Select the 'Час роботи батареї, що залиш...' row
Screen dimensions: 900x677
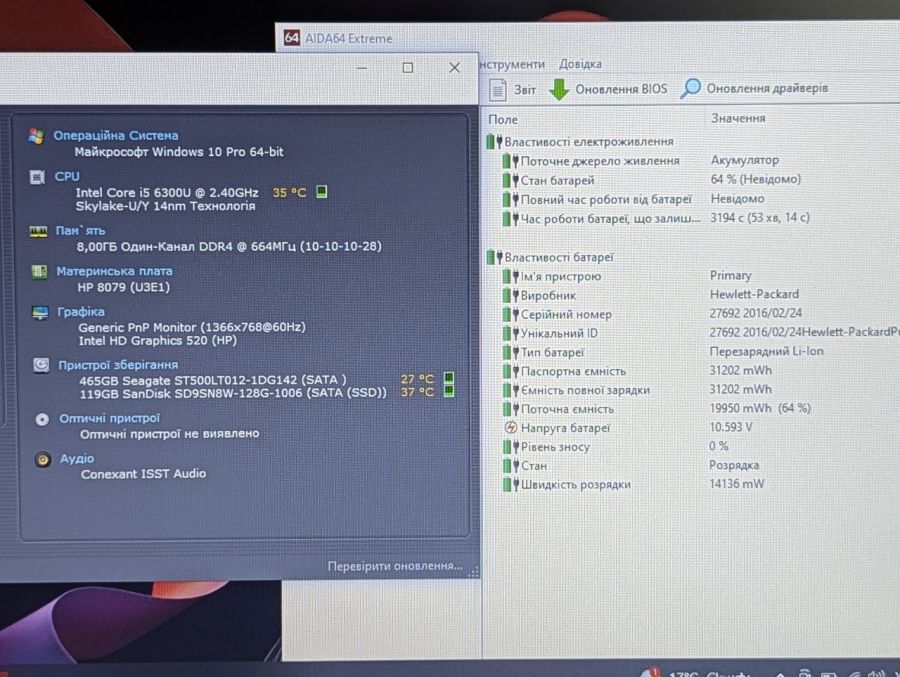(x=693, y=218)
